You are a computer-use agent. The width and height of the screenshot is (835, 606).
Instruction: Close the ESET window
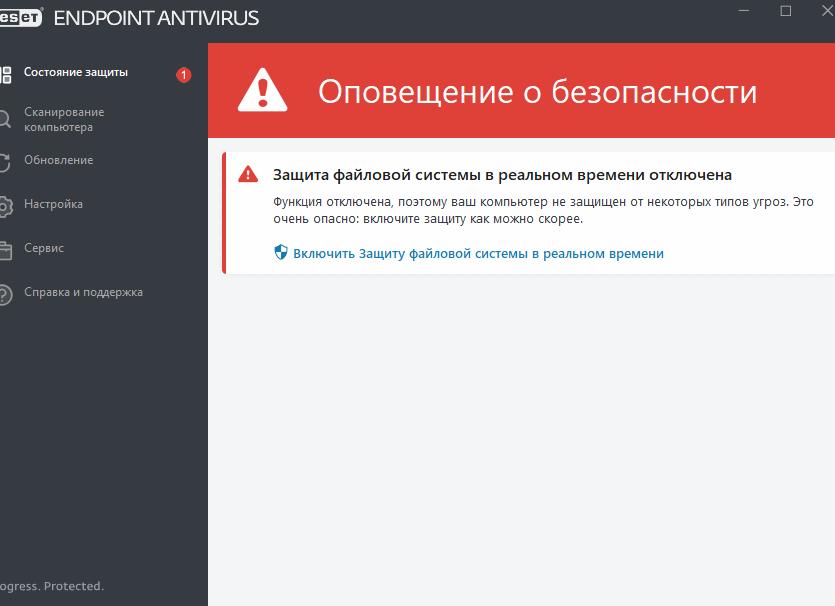coord(828,11)
